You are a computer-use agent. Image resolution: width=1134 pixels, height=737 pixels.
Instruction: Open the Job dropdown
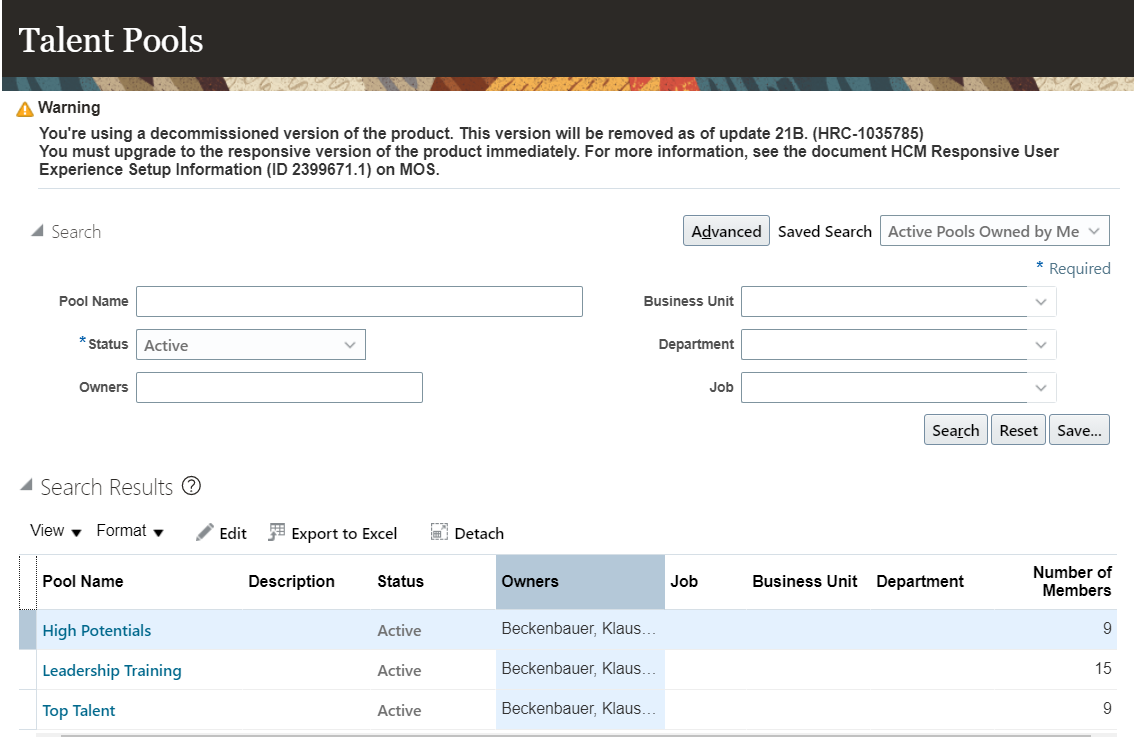1040,387
